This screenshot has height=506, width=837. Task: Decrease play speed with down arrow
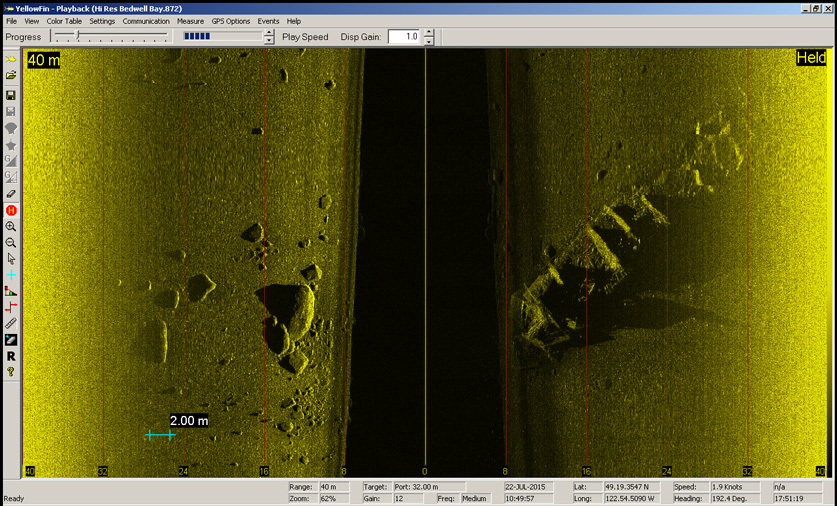(x=269, y=41)
